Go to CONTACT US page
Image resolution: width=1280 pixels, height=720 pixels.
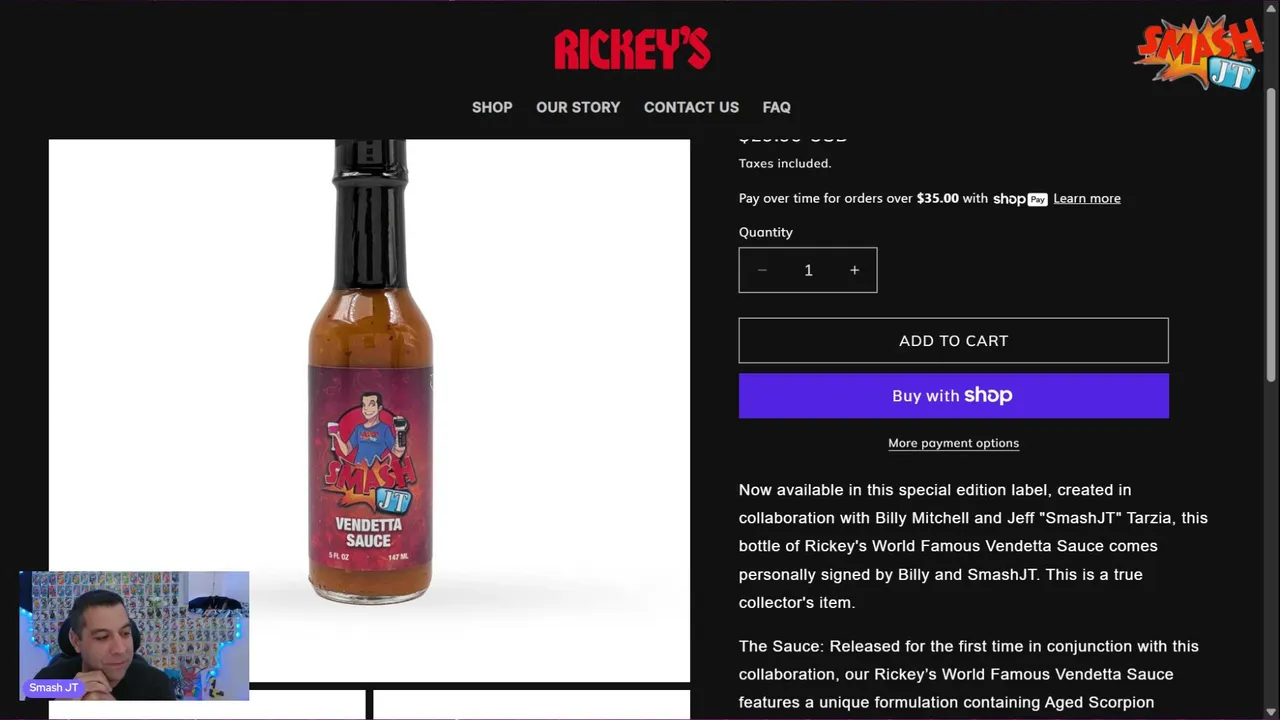(x=691, y=107)
